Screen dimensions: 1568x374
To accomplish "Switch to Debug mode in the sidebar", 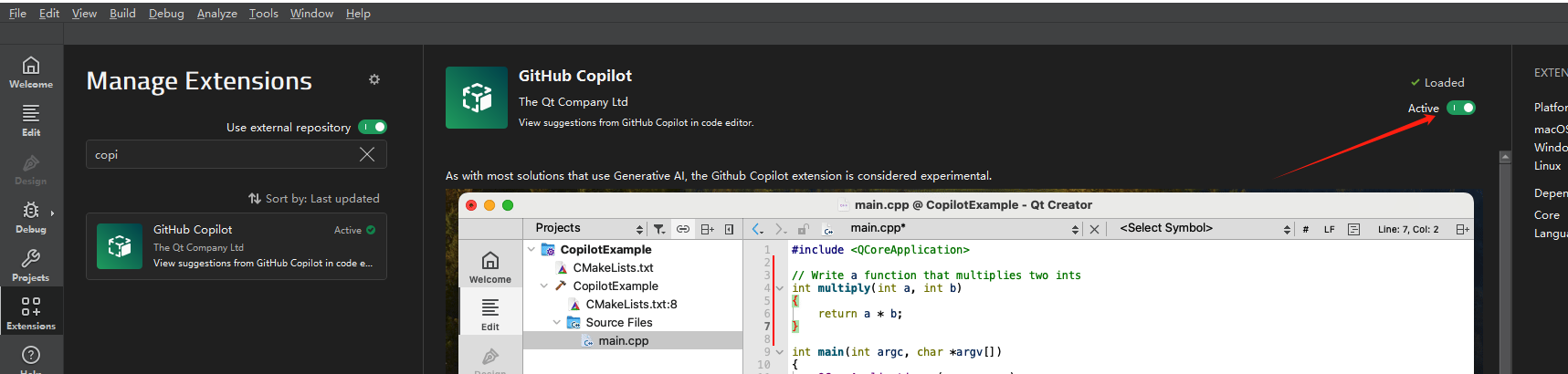I will (x=31, y=217).
